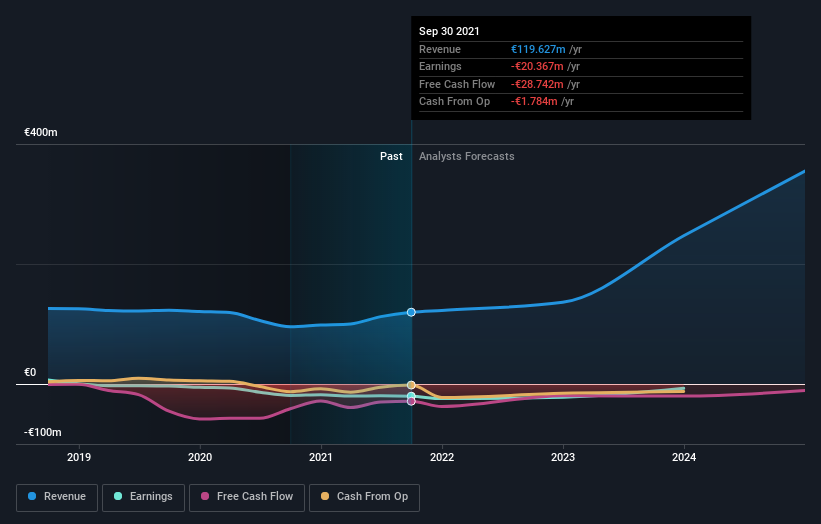The width and height of the screenshot is (821, 524).
Task: Click the Sep 30 2021 tooltip date
Action: (449, 31)
